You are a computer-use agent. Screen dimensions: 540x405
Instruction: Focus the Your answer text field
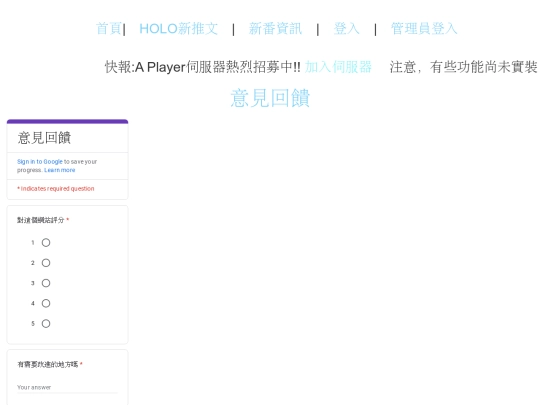coord(67,387)
